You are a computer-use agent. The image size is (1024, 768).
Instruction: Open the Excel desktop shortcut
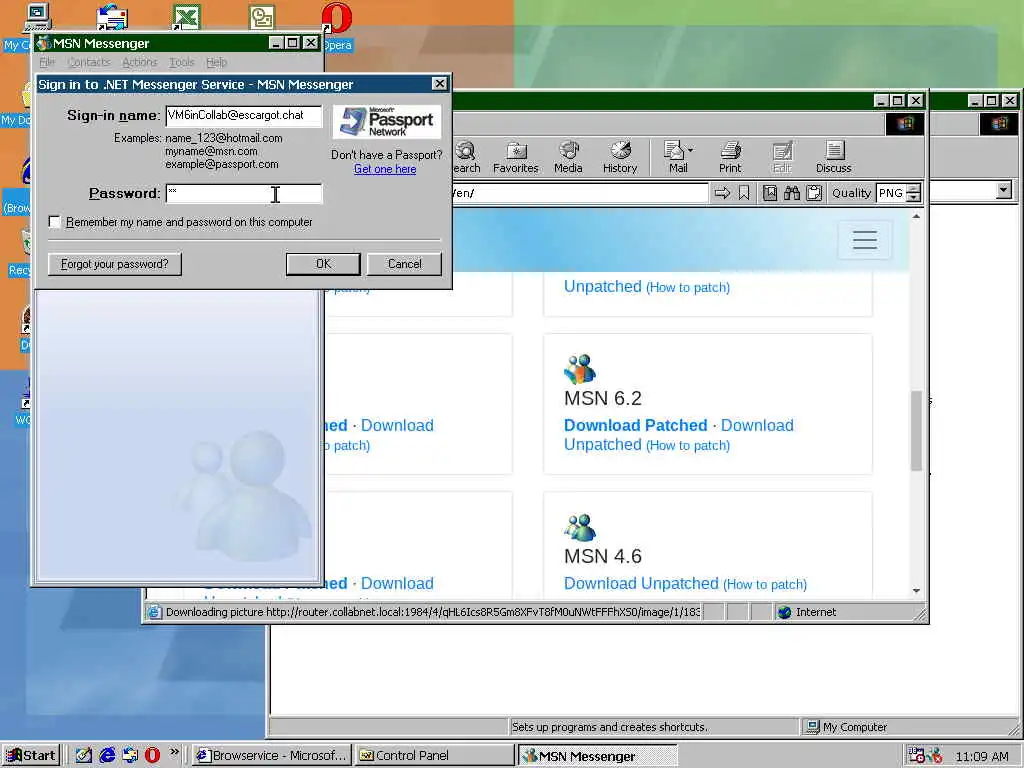coord(185,18)
